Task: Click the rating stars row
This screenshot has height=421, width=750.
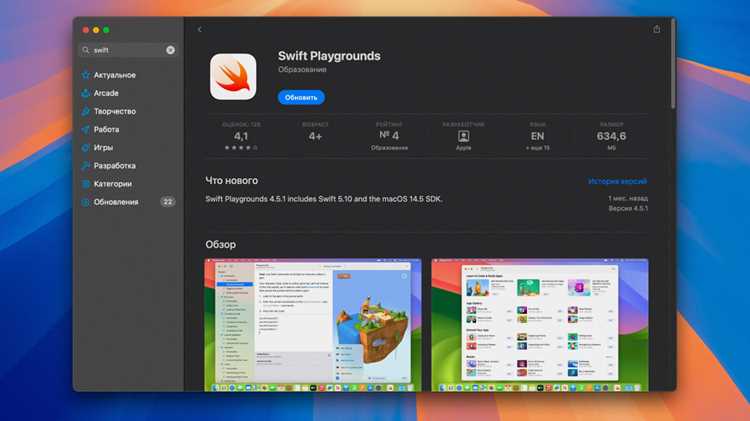Action: [x=241, y=148]
